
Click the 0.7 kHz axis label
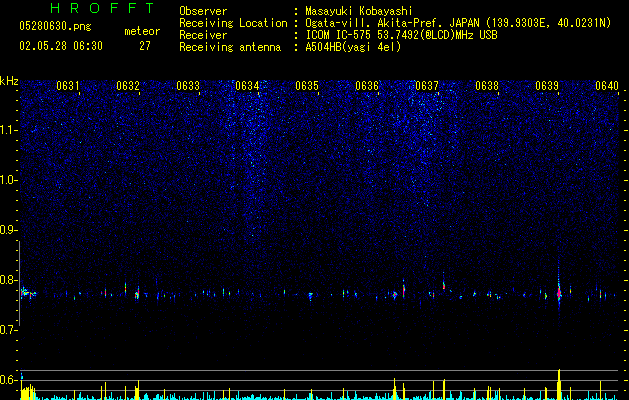[8, 330]
